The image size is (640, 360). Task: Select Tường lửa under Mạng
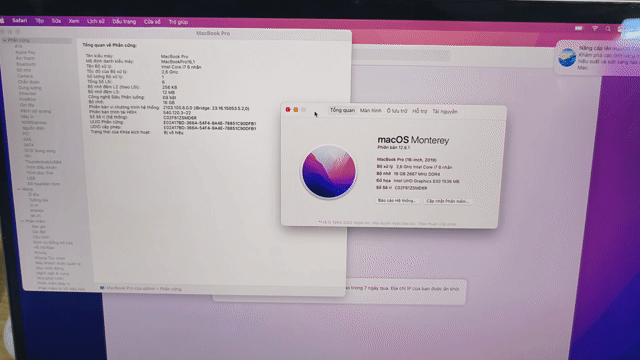pos(38,200)
